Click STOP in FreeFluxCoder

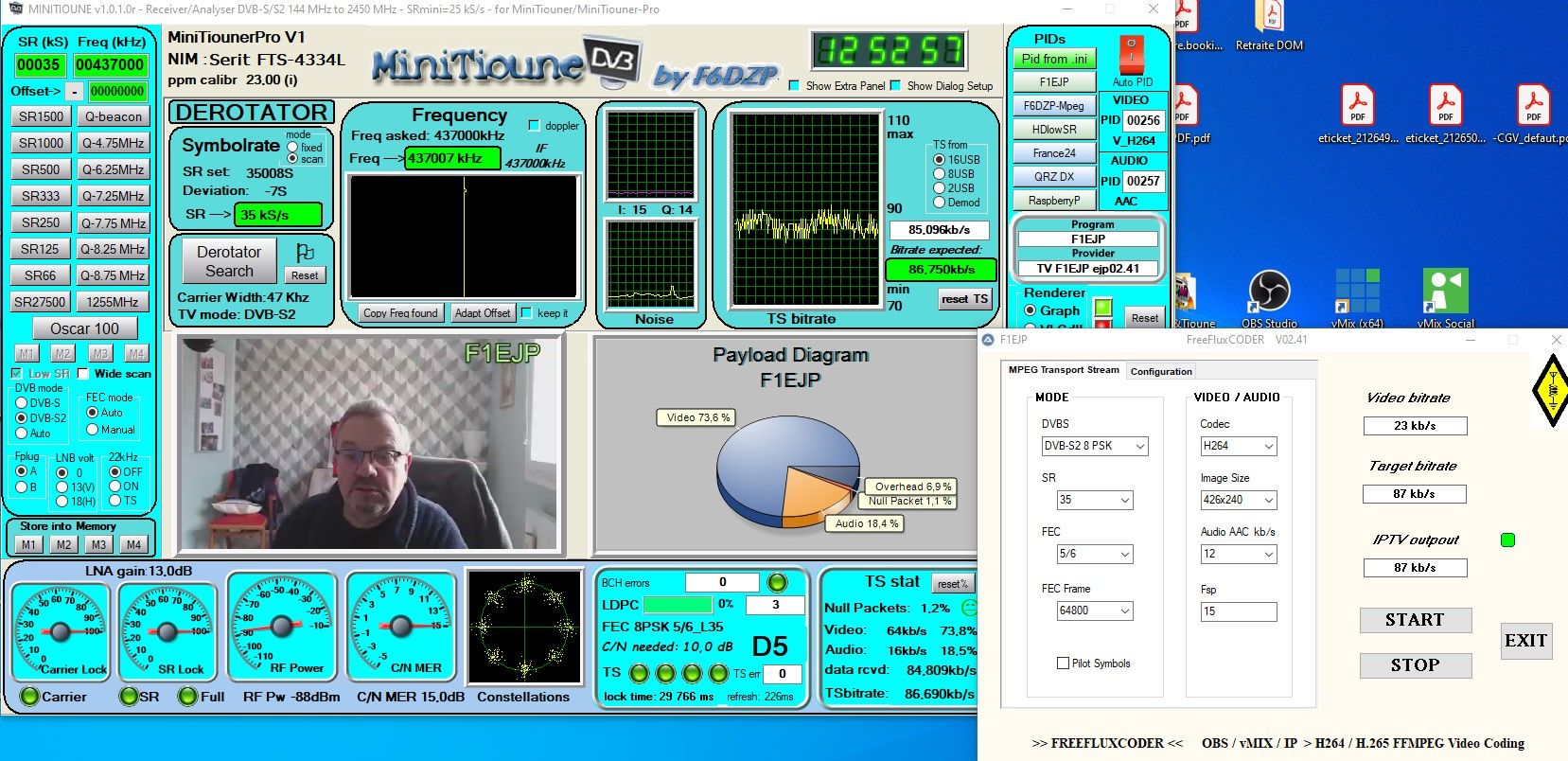(x=1415, y=665)
